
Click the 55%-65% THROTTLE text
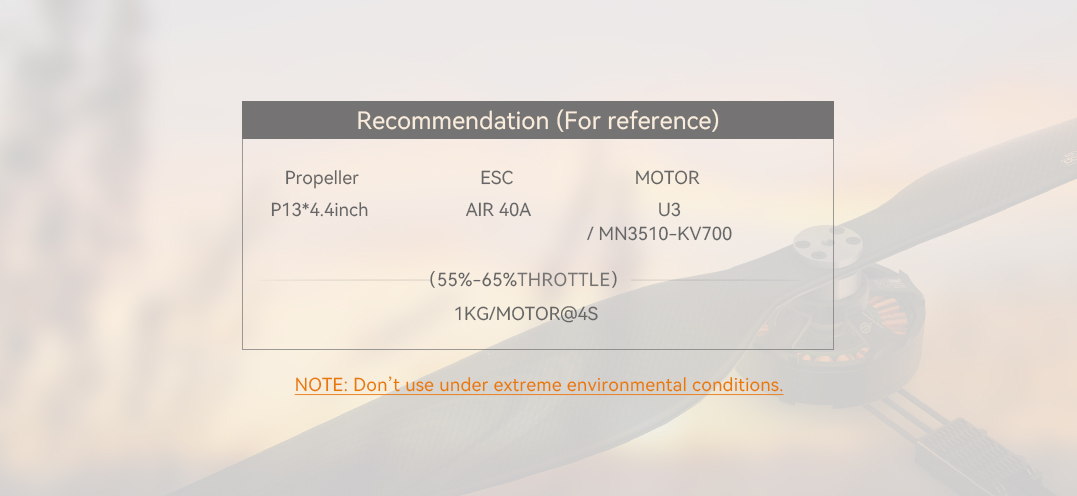pyautogui.click(x=523, y=280)
